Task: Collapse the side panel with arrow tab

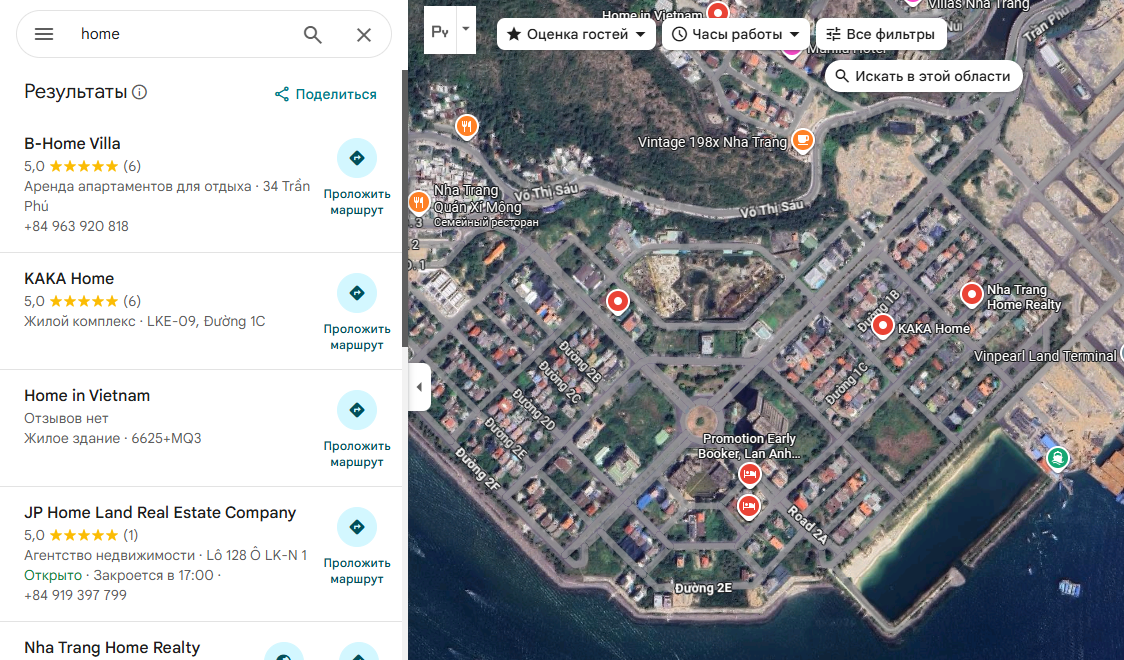Action: coord(419,387)
